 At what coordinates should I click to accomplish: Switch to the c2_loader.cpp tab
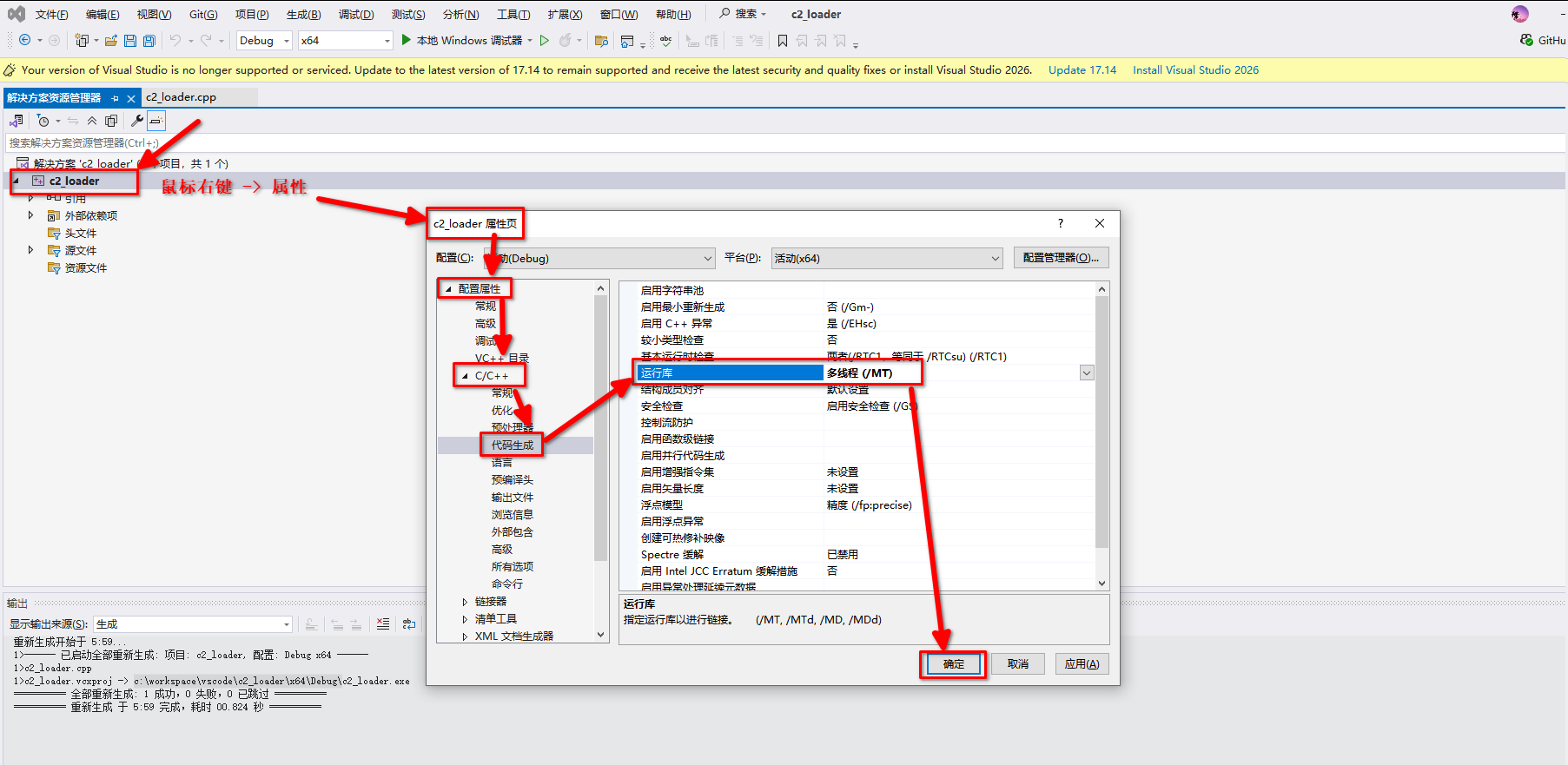[x=181, y=97]
